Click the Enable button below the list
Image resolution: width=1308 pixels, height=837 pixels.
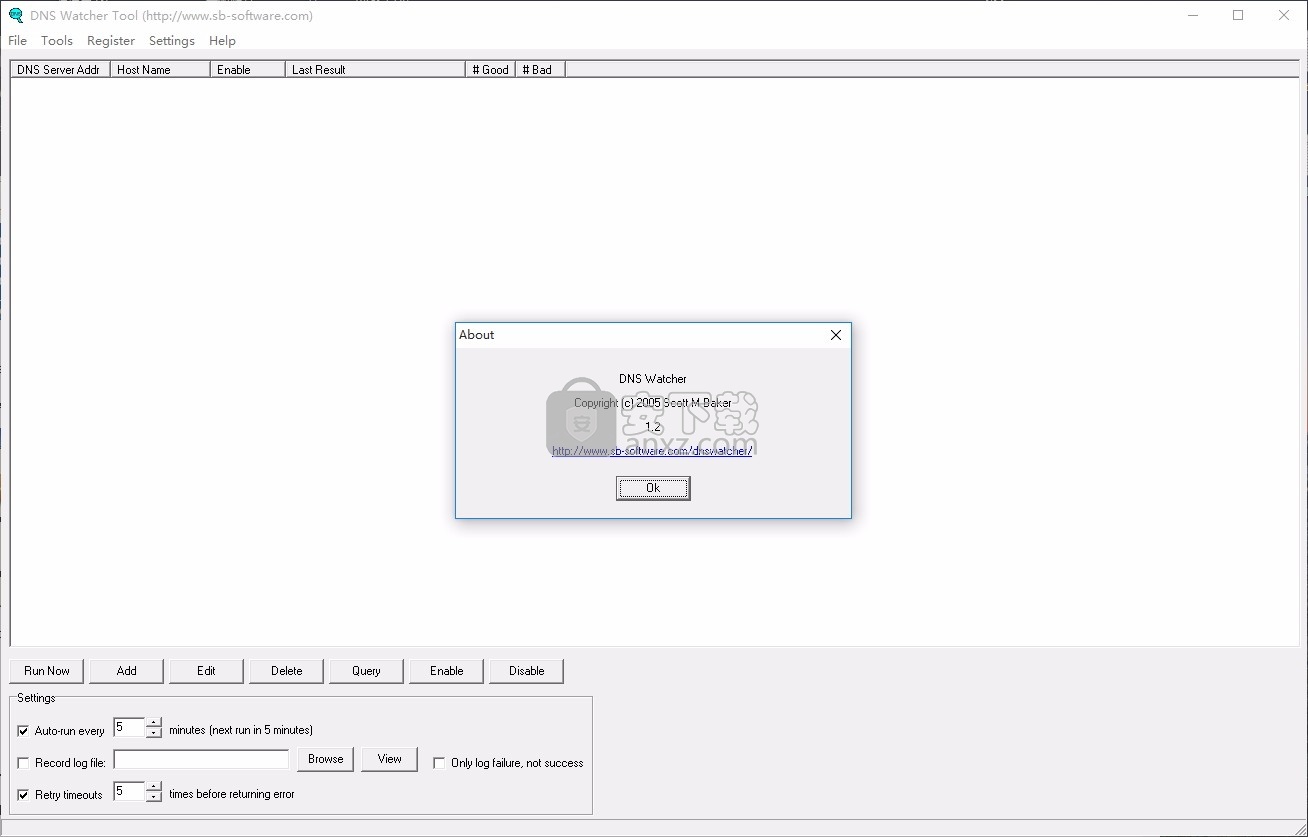[447, 671]
